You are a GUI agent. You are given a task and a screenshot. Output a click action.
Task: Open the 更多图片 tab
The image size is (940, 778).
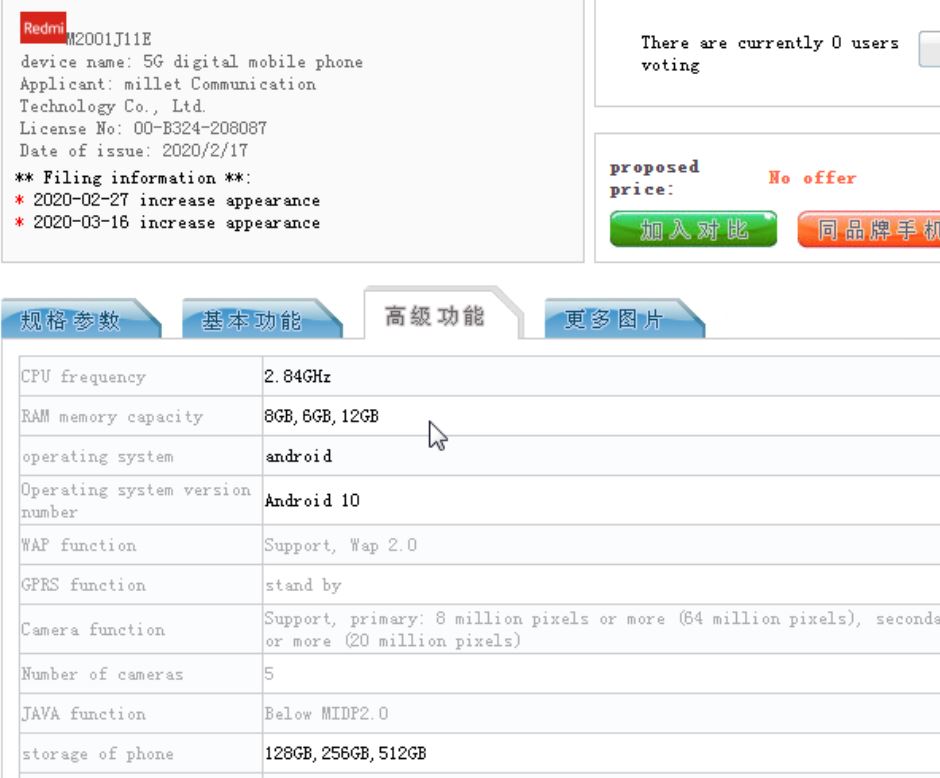tap(614, 320)
